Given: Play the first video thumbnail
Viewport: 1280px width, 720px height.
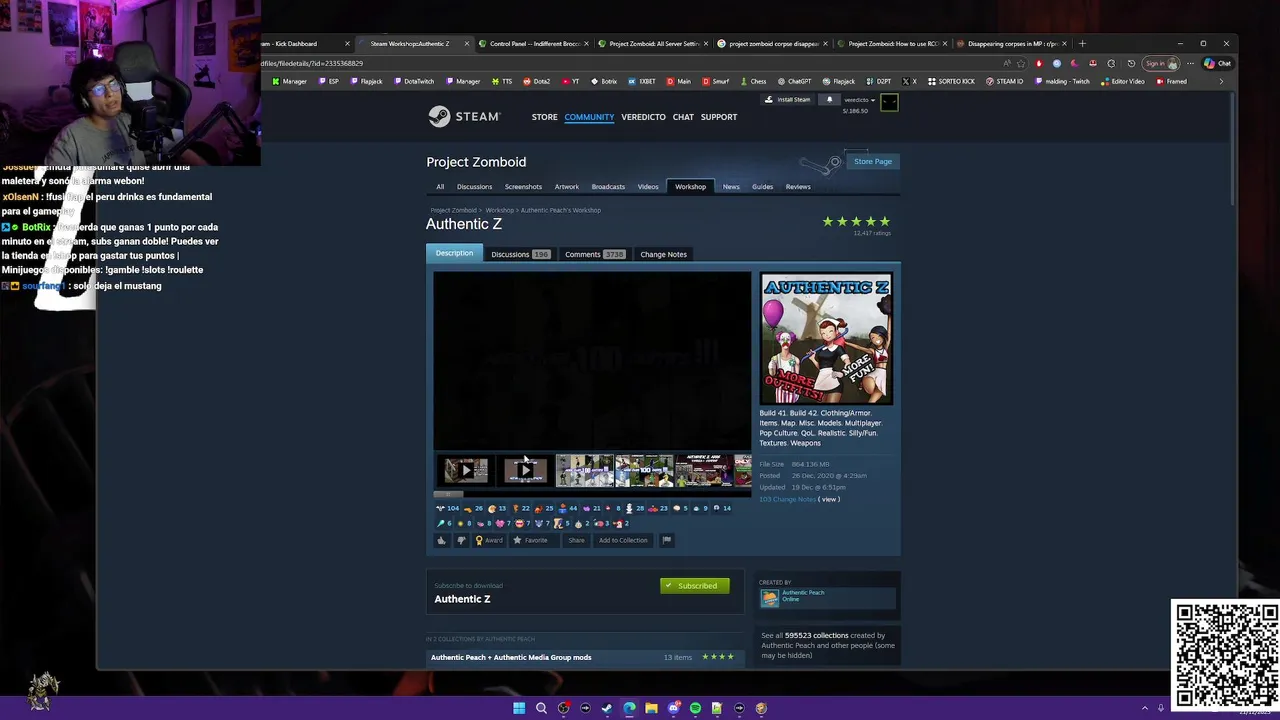Looking at the screenshot, I should click(466, 470).
